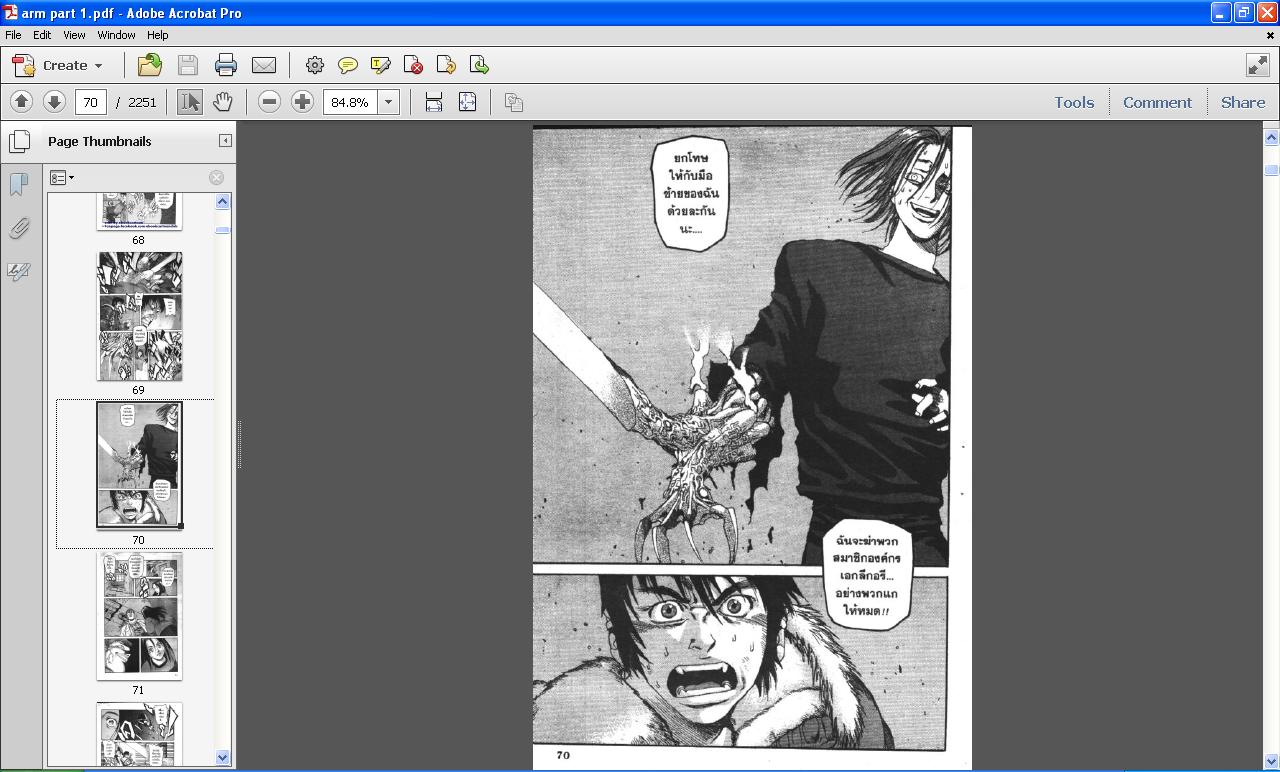1280x772 pixels.
Task: Click the Save floppy disk icon
Action: pos(187,65)
